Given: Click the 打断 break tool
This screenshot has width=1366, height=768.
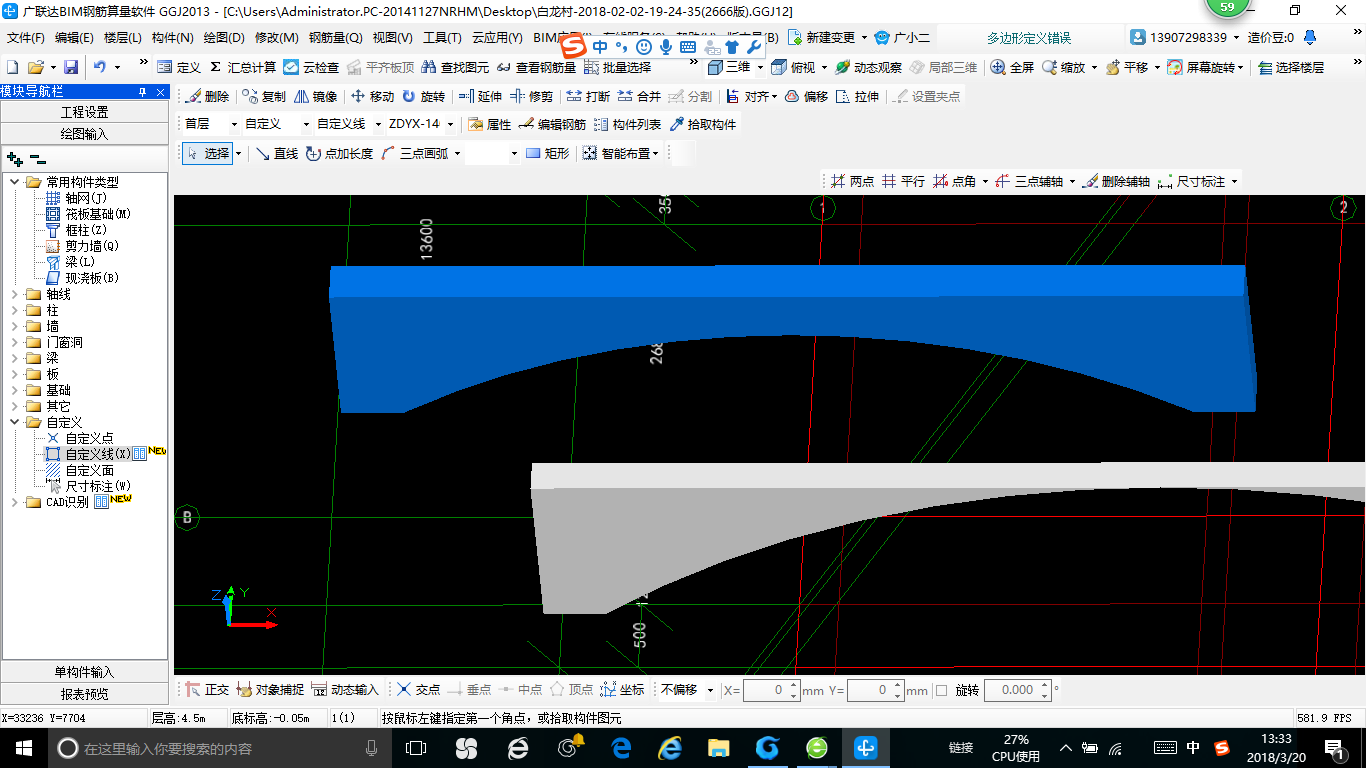Looking at the screenshot, I should click(x=588, y=96).
